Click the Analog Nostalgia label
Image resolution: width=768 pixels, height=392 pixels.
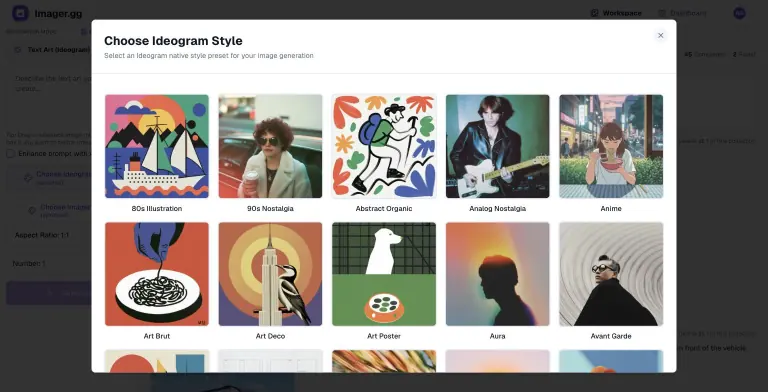coord(498,209)
